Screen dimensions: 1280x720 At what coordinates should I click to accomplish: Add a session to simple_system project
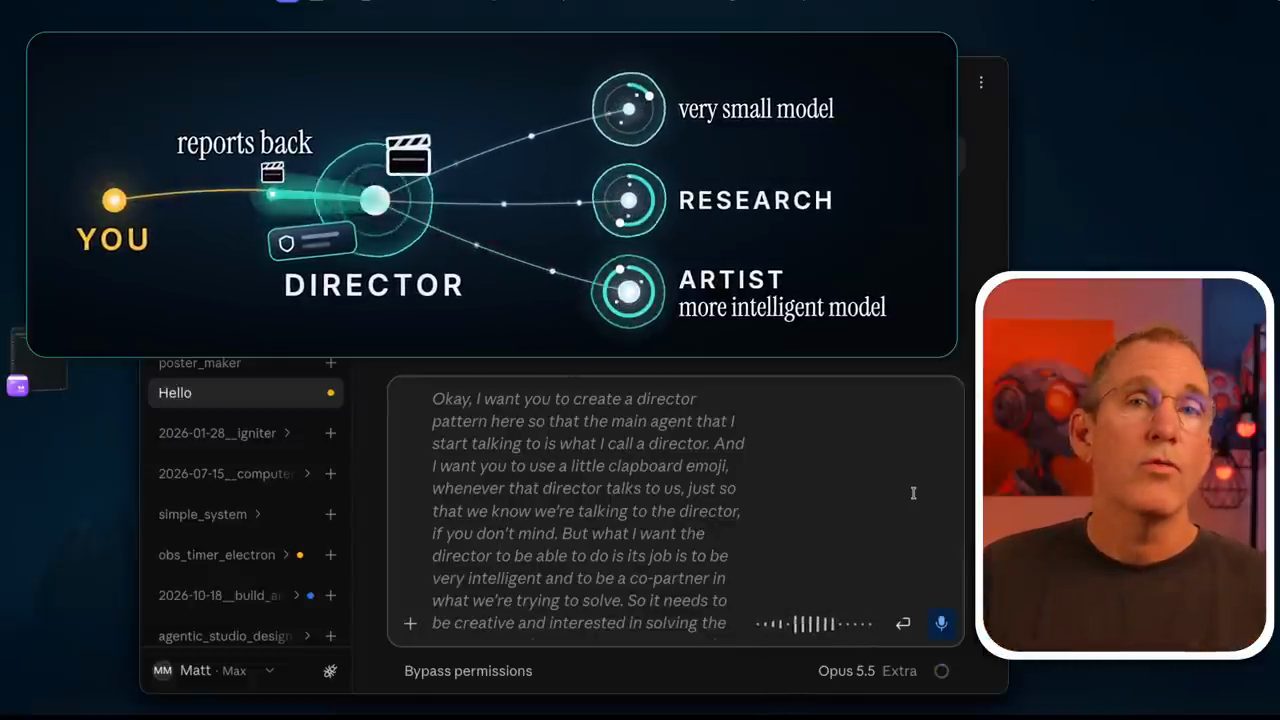pos(331,514)
